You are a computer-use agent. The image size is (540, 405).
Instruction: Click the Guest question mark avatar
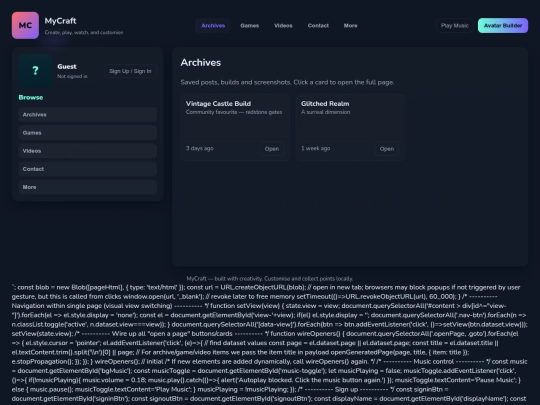(35, 71)
